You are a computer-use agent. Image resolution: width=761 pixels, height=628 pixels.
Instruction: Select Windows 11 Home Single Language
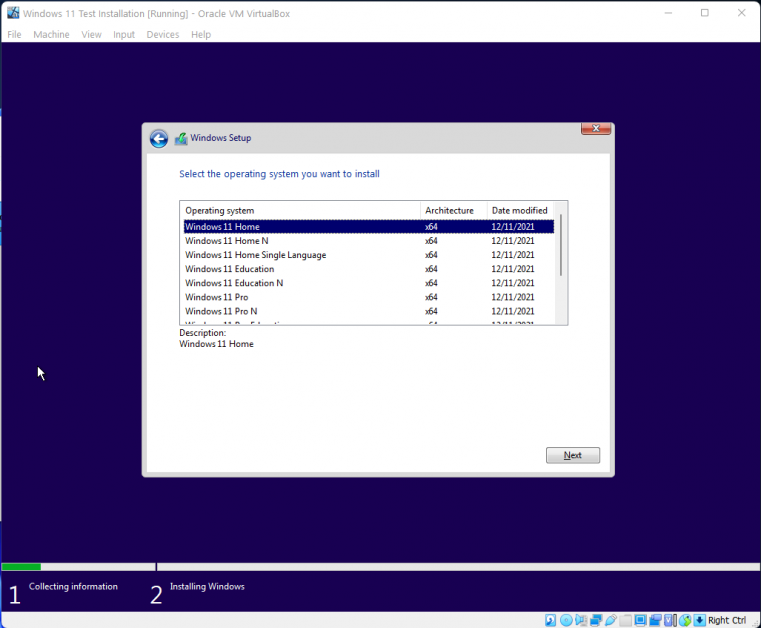coord(369,255)
